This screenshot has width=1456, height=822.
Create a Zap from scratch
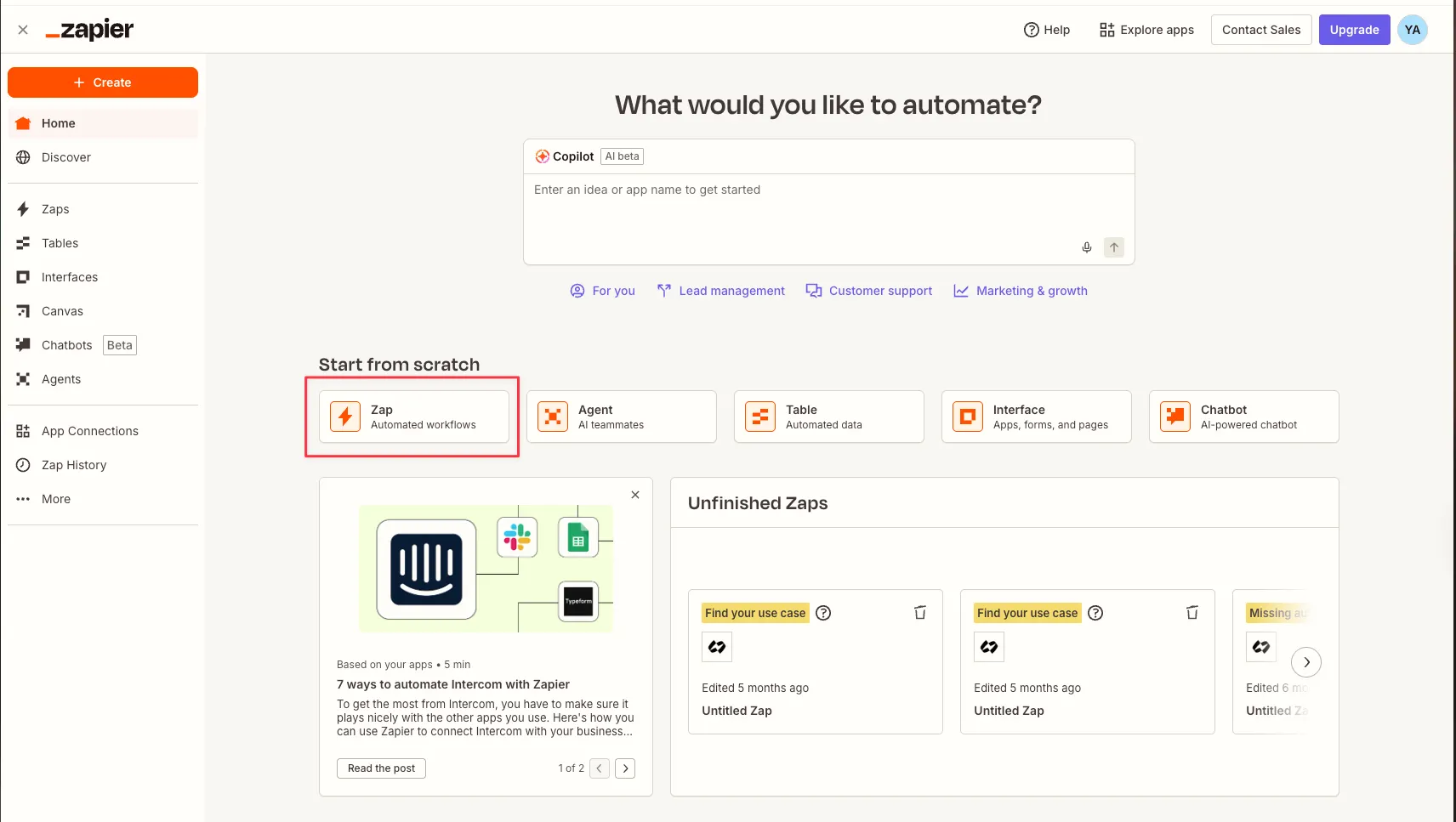click(x=414, y=417)
